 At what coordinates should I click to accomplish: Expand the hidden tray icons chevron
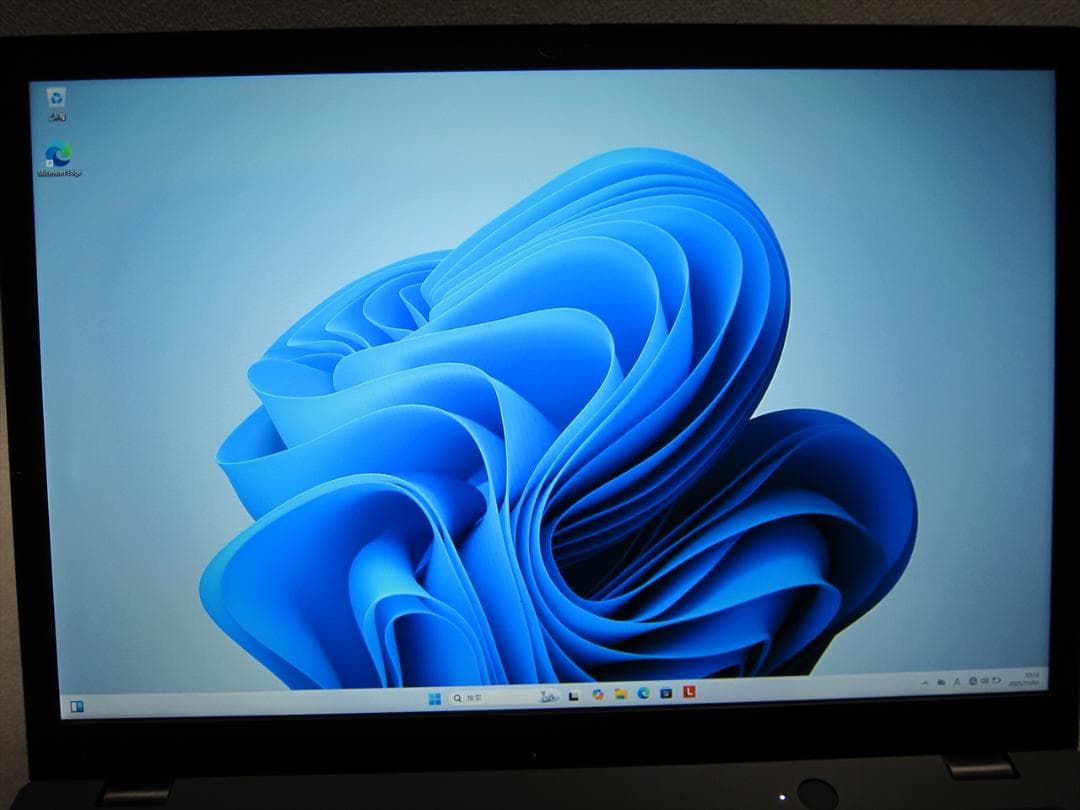pos(925,682)
